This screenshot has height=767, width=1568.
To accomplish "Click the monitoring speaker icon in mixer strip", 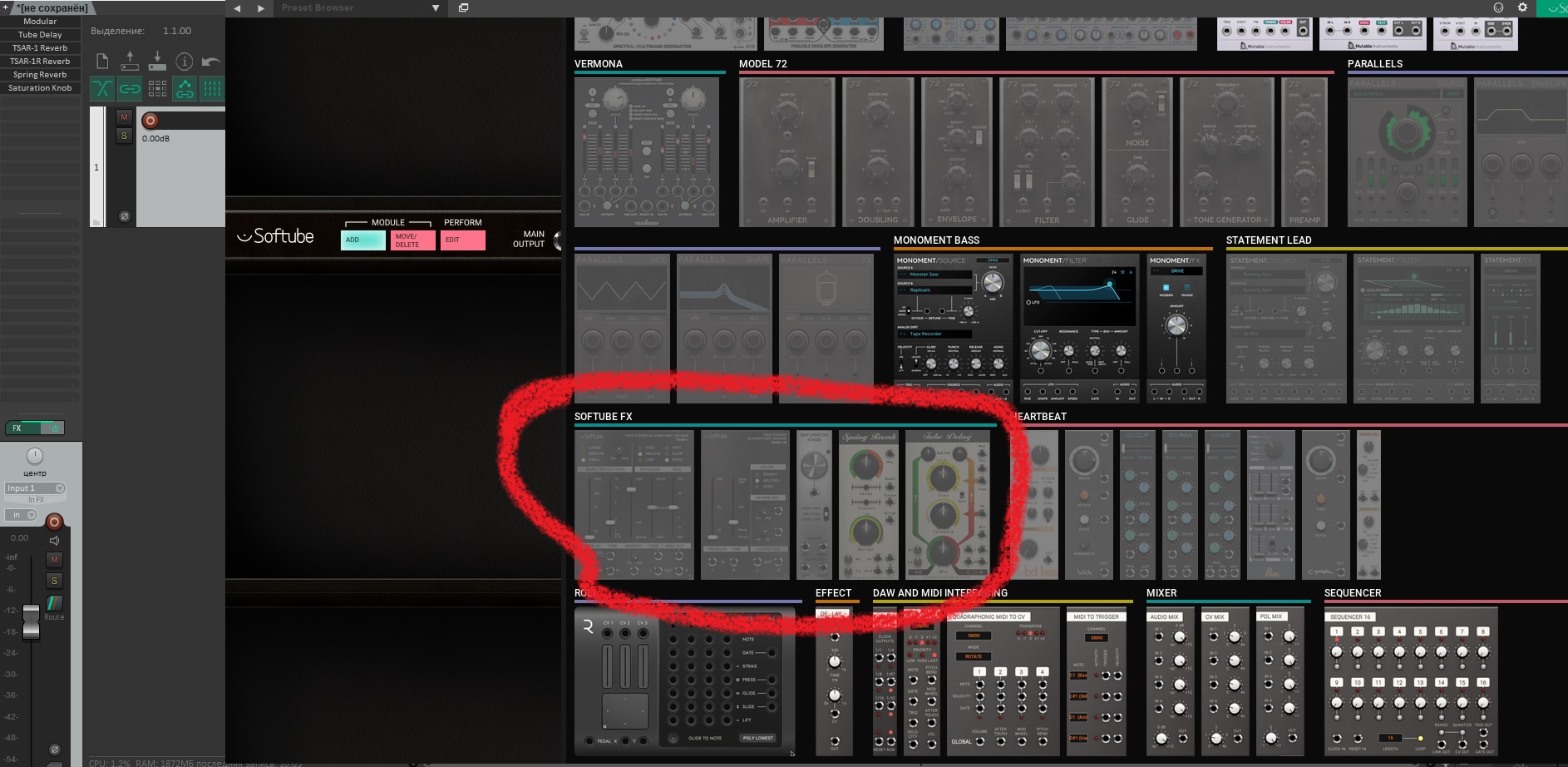I will (55, 540).
